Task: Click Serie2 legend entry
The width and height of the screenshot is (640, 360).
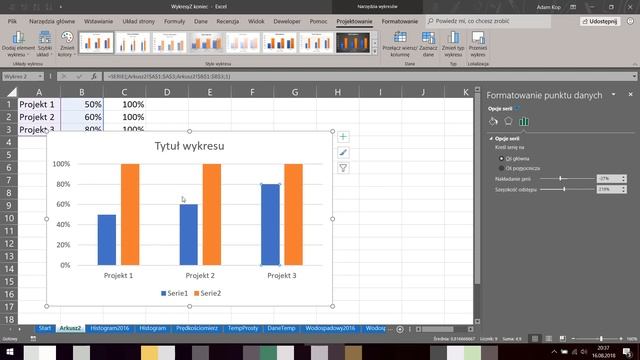Action: [x=207, y=293]
